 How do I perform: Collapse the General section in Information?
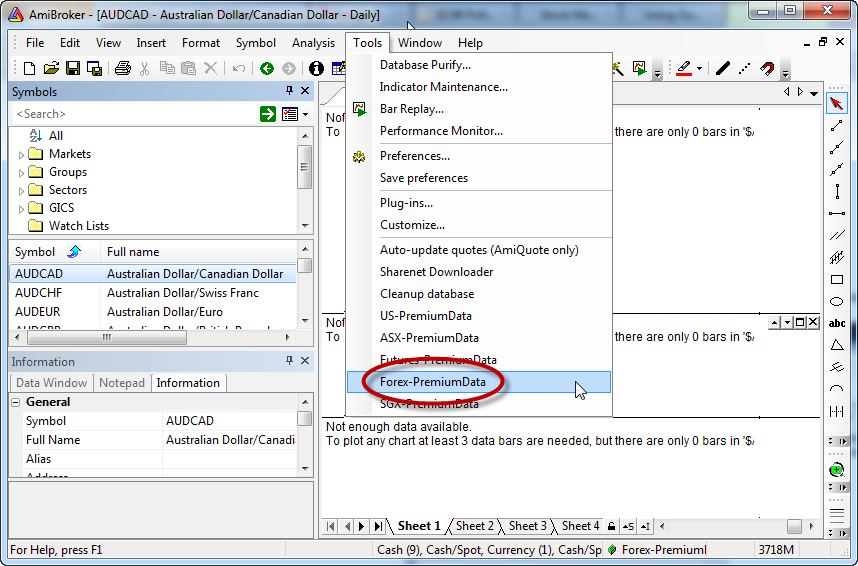point(16,402)
